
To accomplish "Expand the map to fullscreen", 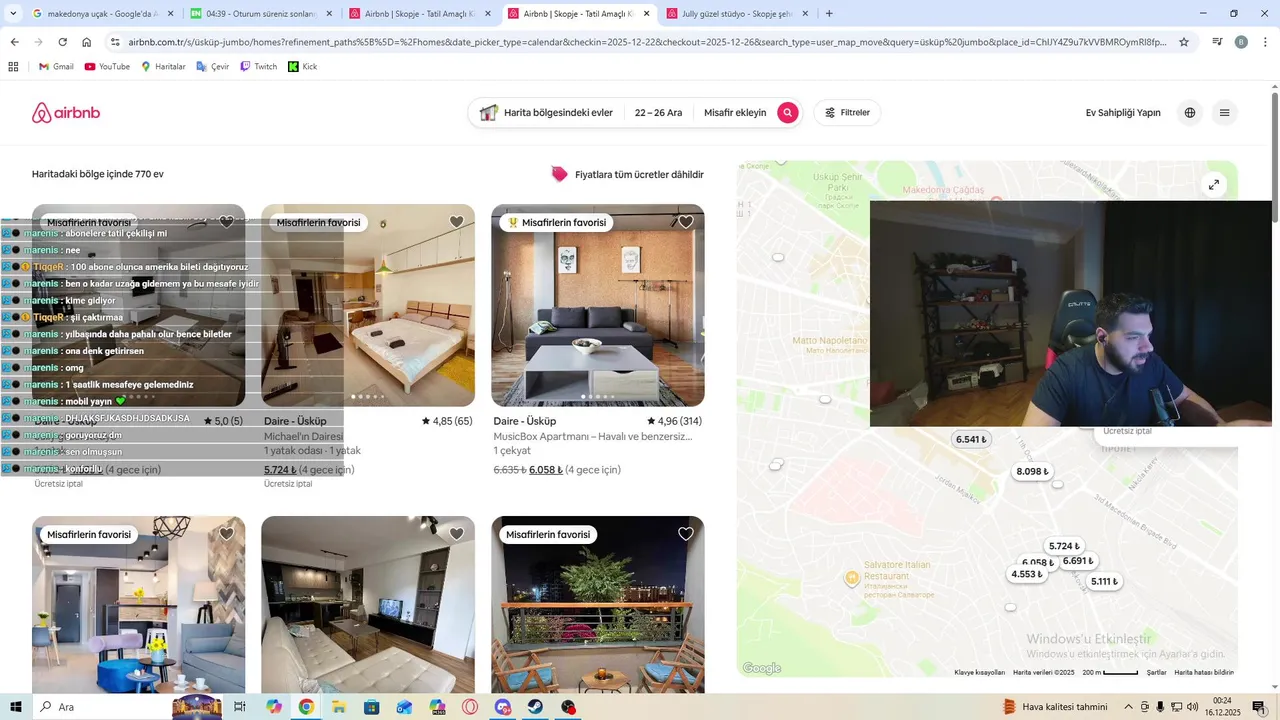I will (1213, 184).
